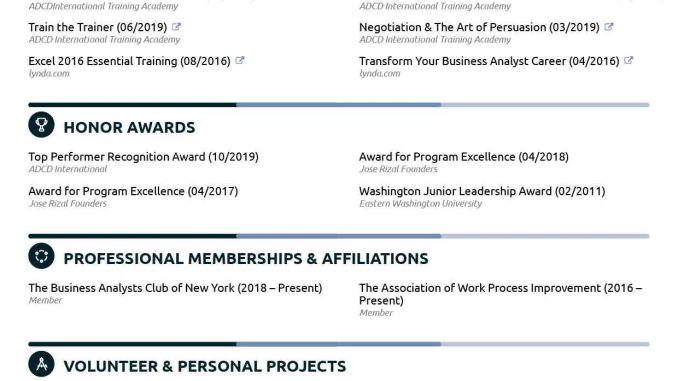Open the Transform Your Business Analyst Career link icon
The height and width of the screenshot is (381, 678).
click(628, 61)
